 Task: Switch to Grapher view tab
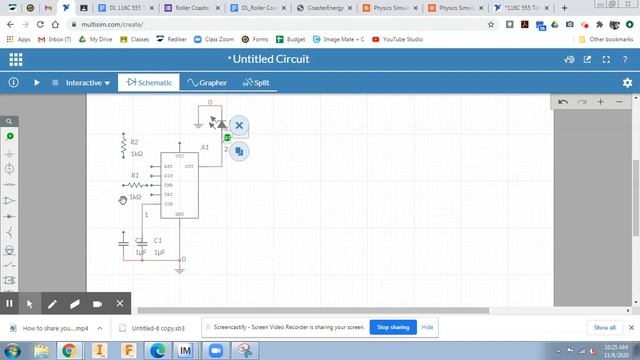[x=207, y=82]
